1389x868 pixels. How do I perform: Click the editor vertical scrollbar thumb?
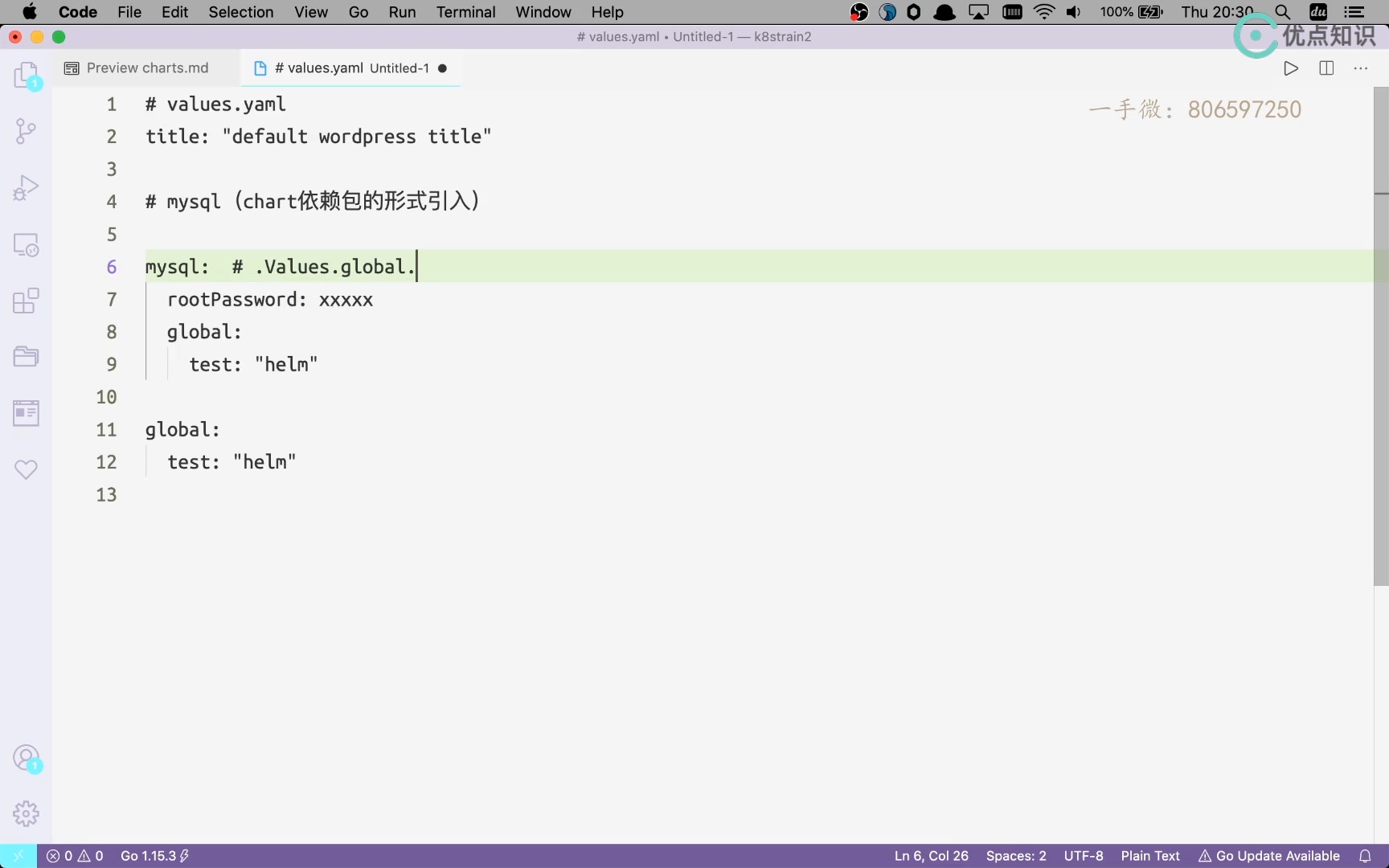[x=1381, y=337]
